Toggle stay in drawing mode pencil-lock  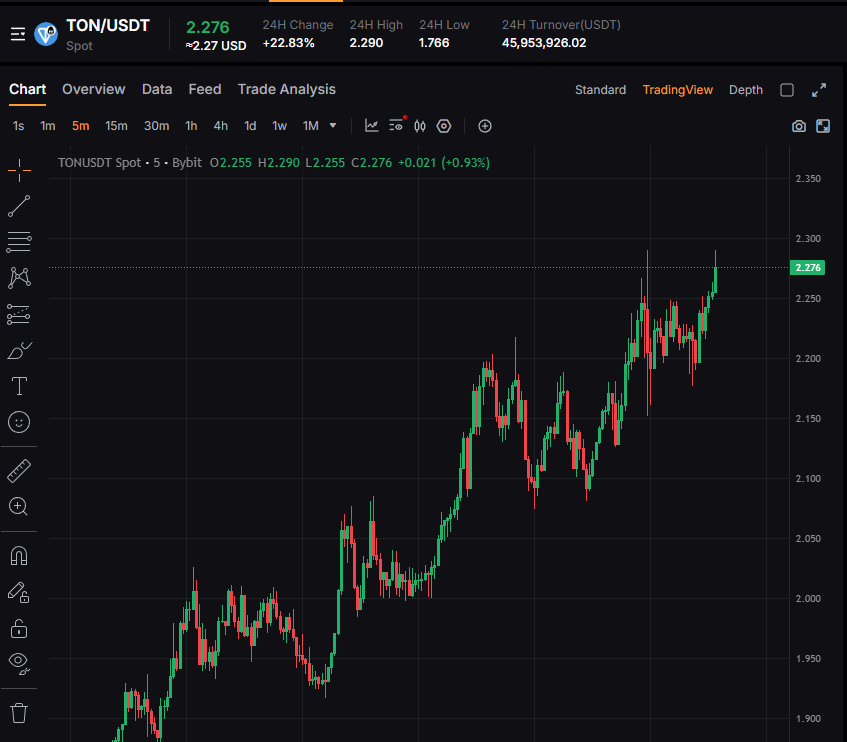click(19, 592)
